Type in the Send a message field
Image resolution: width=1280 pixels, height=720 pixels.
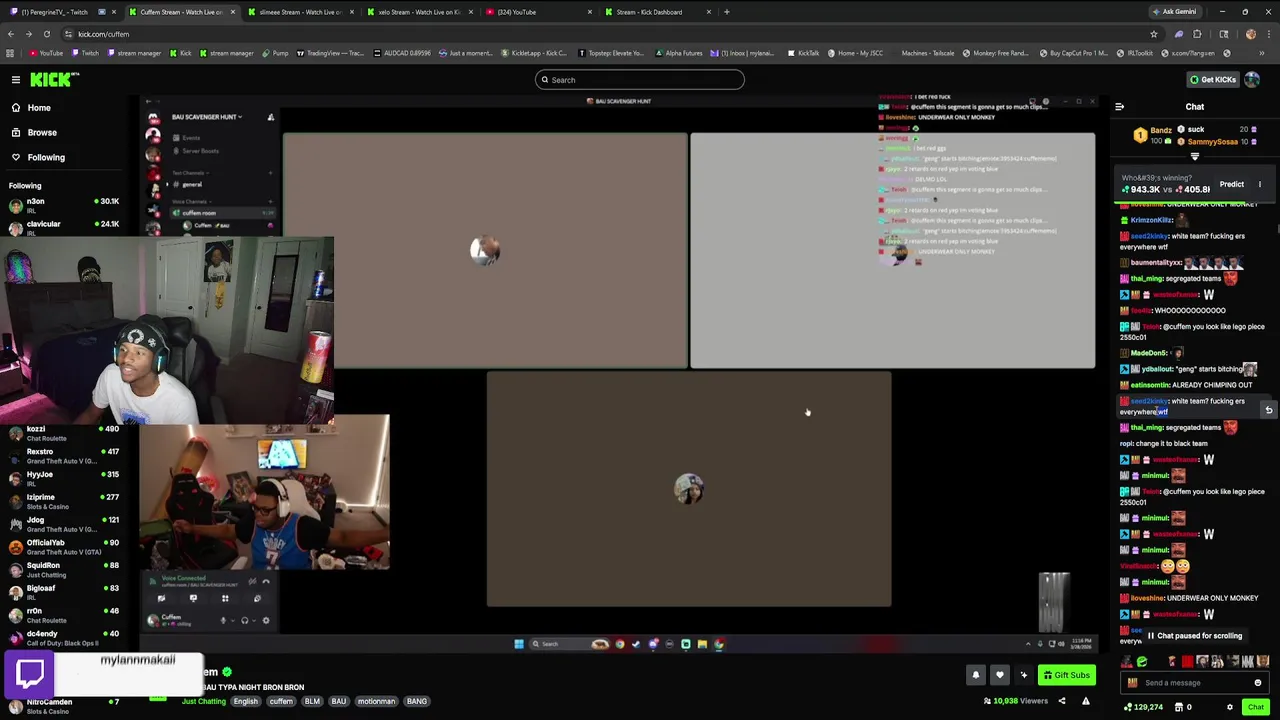click(1195, 683)
